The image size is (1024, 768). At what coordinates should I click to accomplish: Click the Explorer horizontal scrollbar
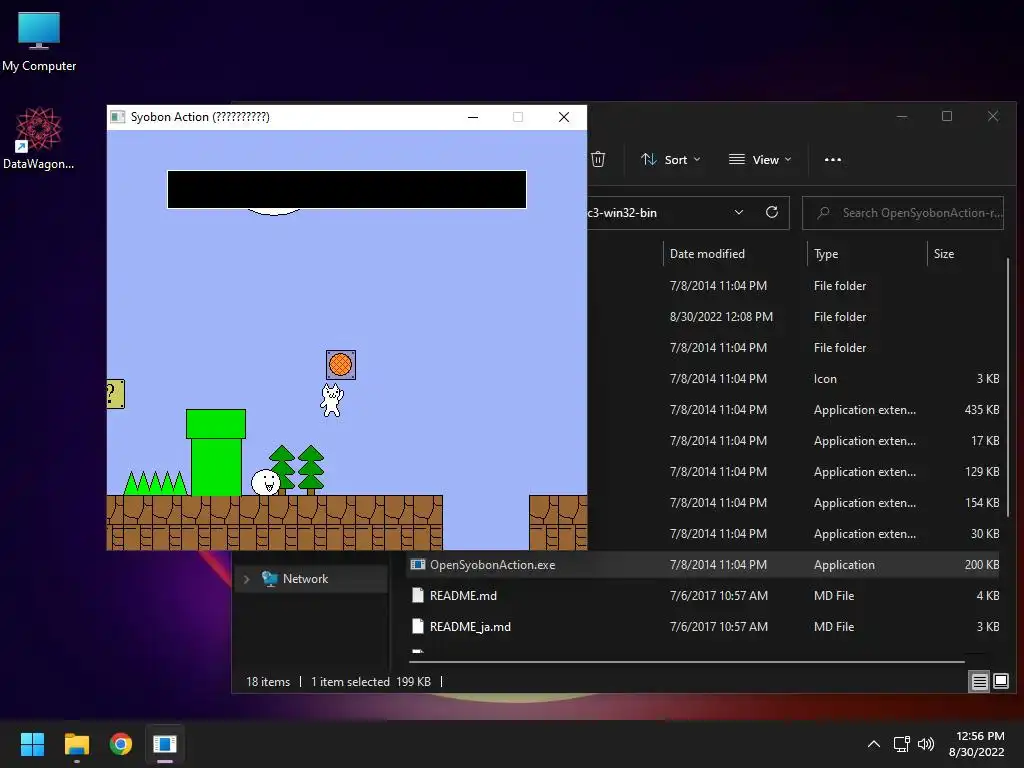[x=686, y=662]
